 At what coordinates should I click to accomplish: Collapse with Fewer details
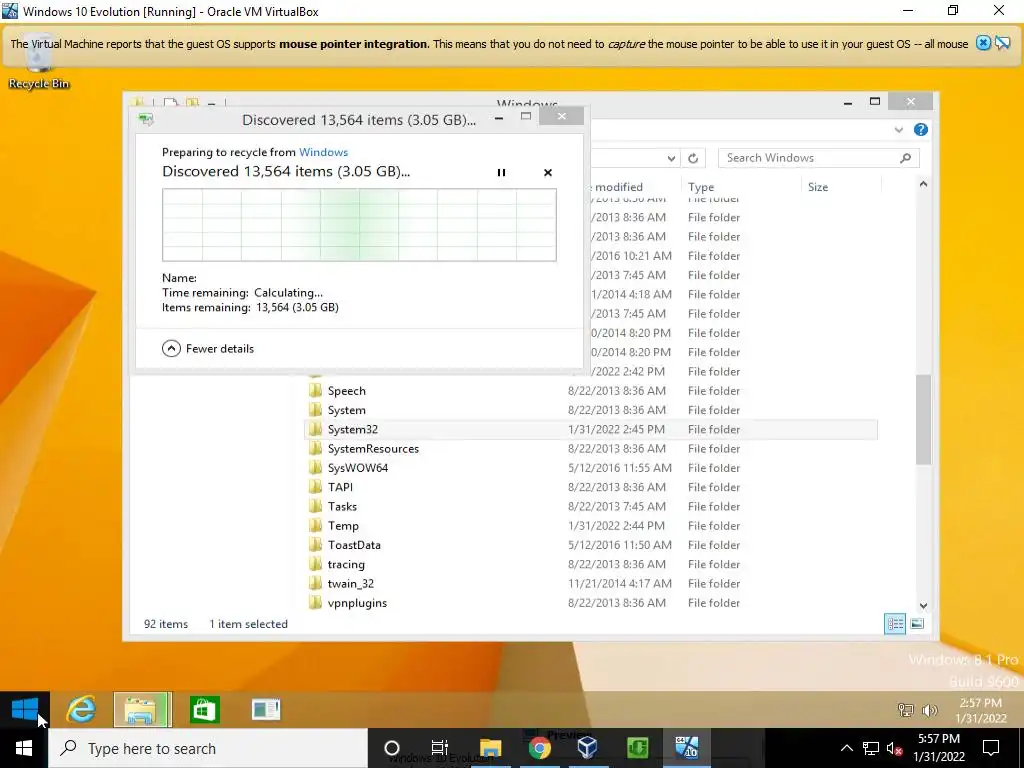tap(208, 348)
